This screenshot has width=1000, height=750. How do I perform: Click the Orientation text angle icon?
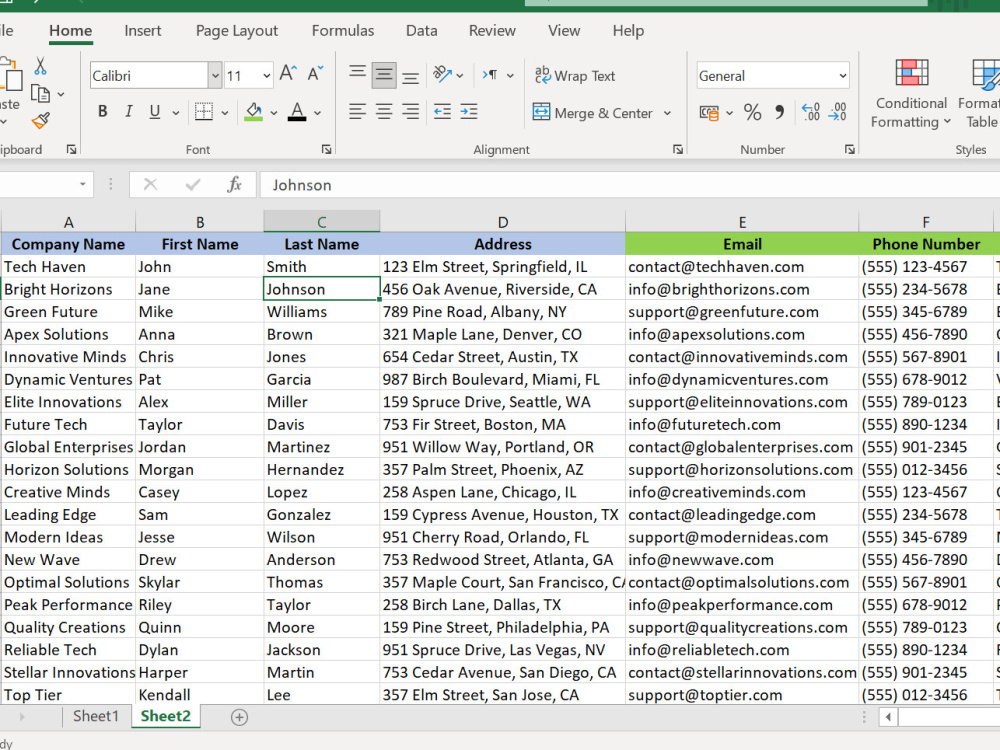443,74
